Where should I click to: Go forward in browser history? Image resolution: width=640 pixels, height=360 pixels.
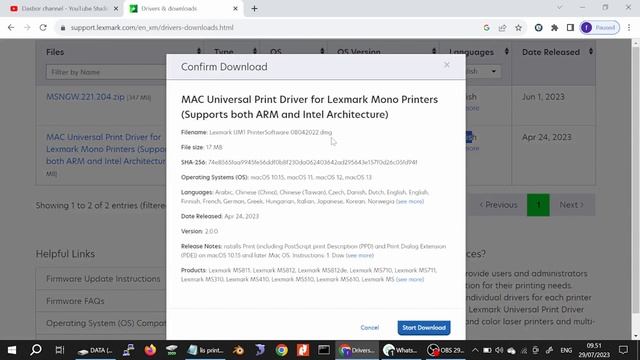click(x=27, y=28)
